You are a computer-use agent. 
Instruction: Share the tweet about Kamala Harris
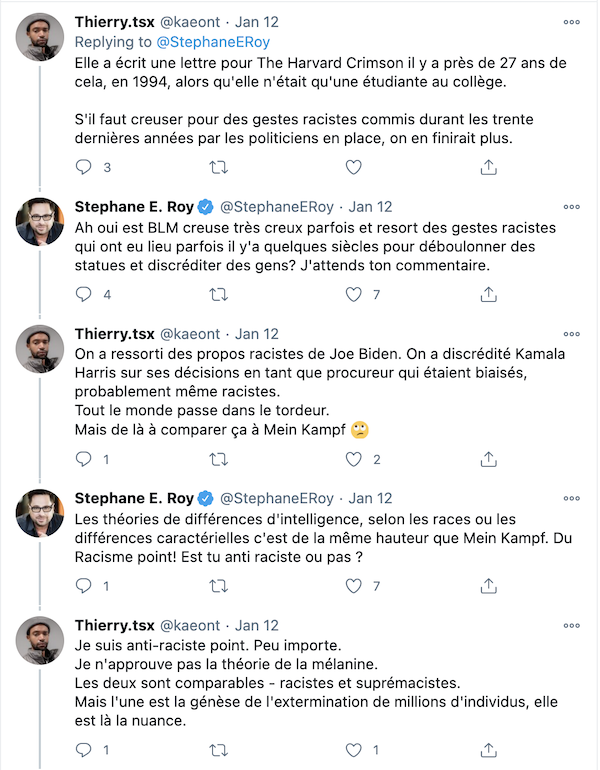click(489, 459)
